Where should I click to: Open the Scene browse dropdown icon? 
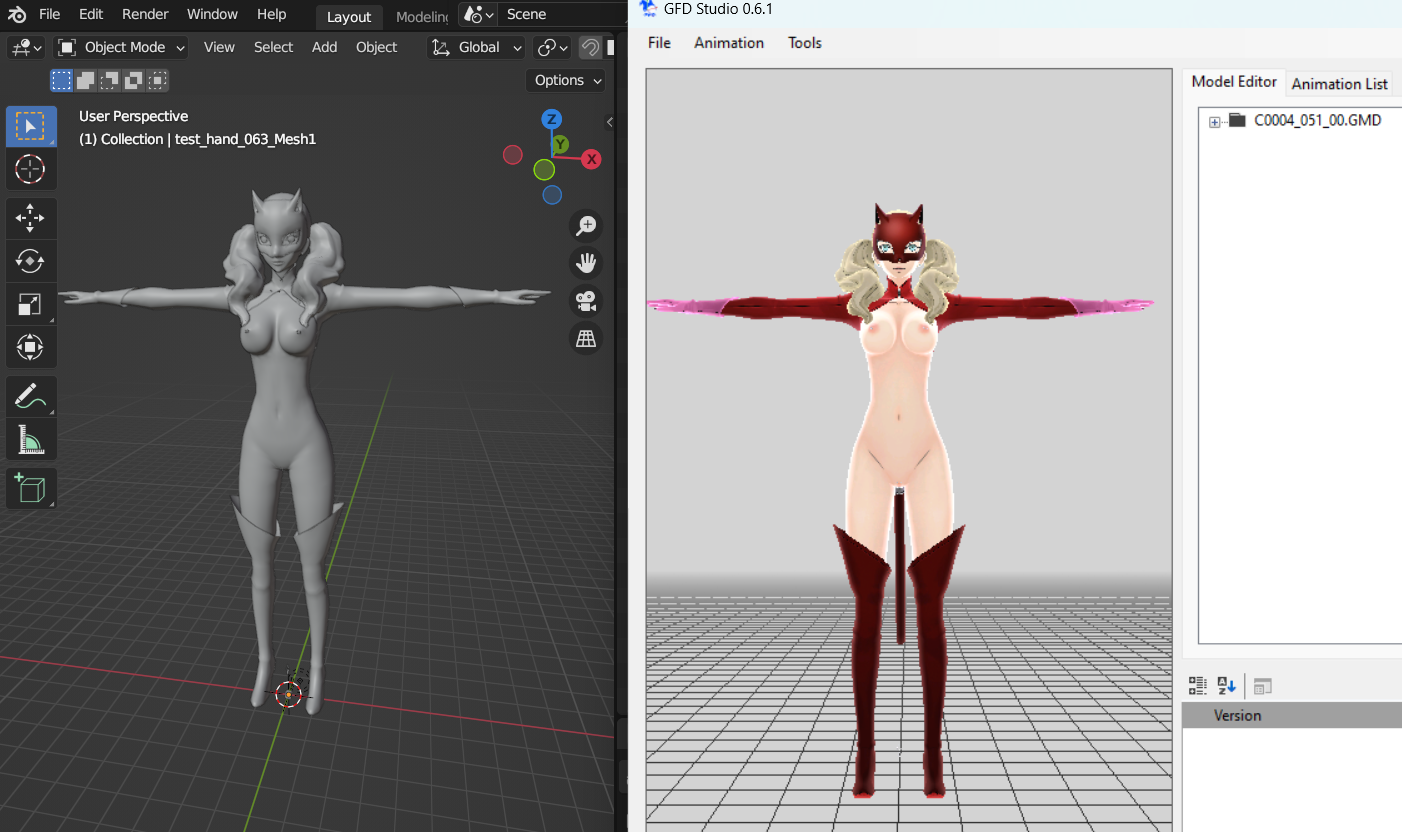coord(477,14)
